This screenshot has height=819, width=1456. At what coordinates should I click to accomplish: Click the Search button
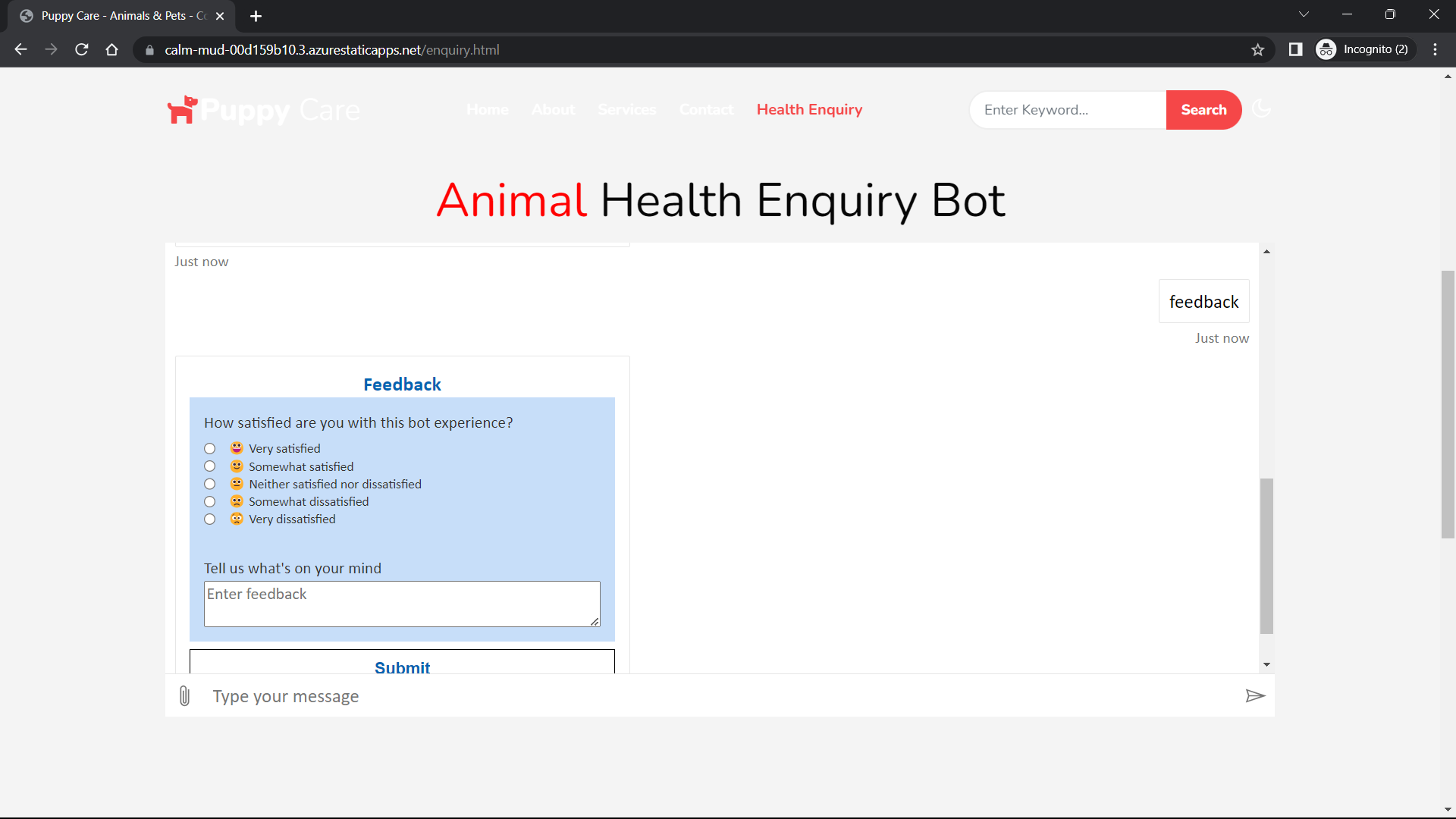point(1203,109)
